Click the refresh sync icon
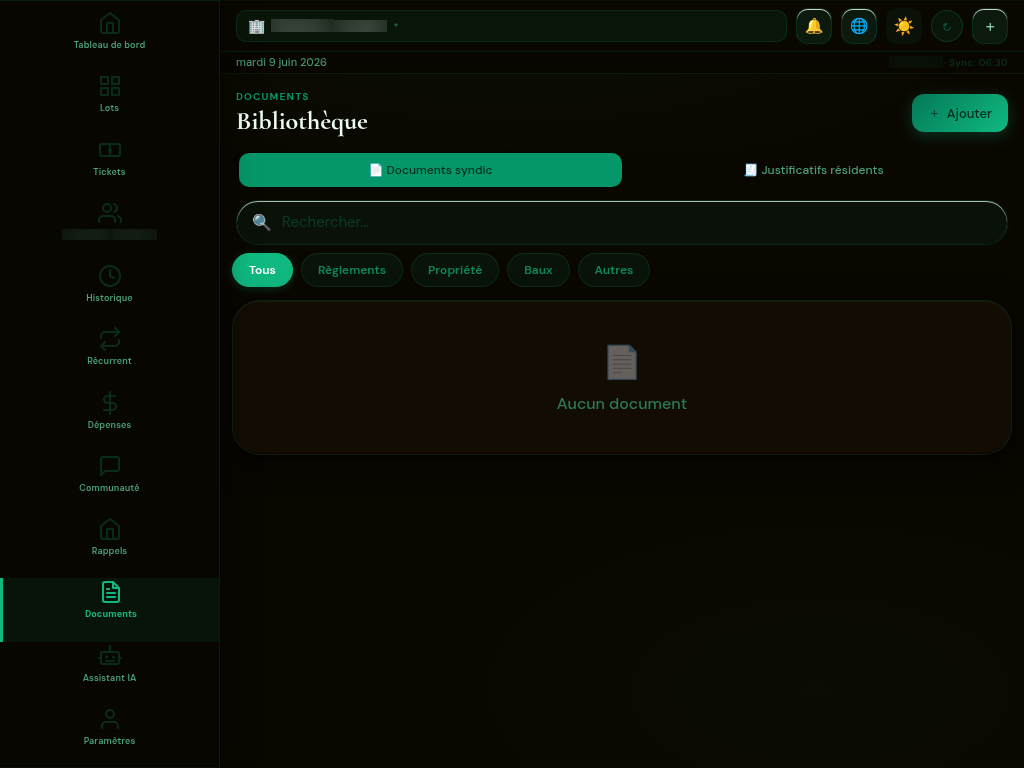This screenshot has height=768, width=1024. pyautogui.click(x=947, y=27)
